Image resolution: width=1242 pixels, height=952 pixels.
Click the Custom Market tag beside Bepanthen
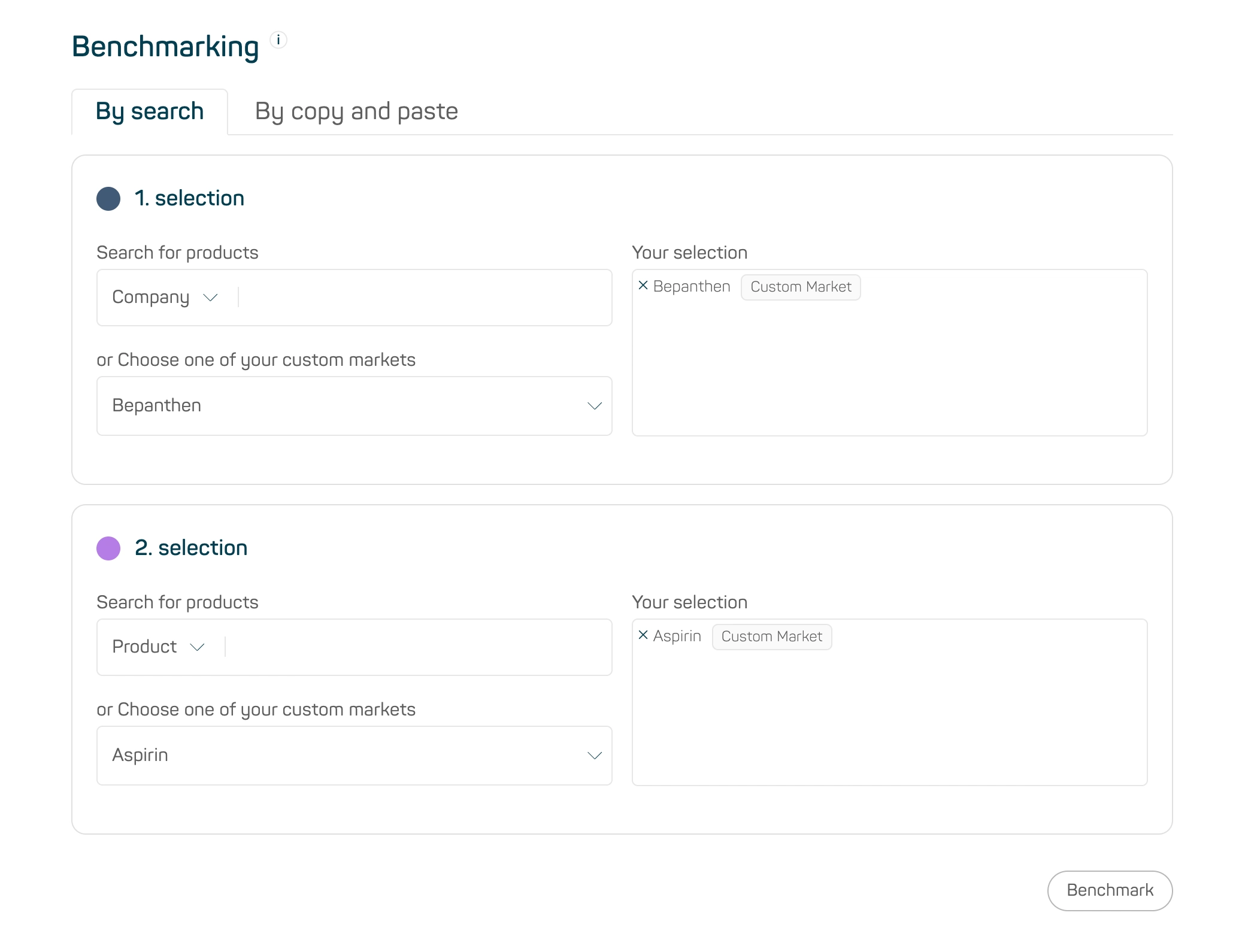(801, 287)
